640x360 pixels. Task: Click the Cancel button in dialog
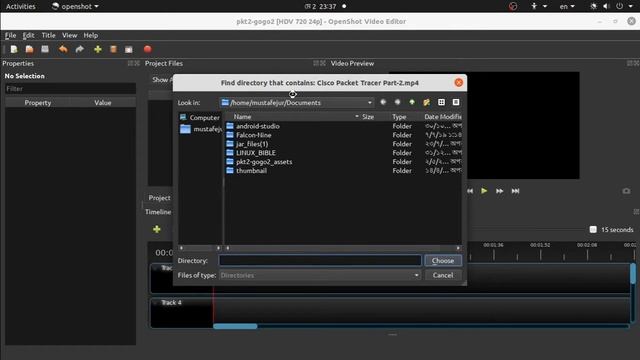click(x=443, y=276)
